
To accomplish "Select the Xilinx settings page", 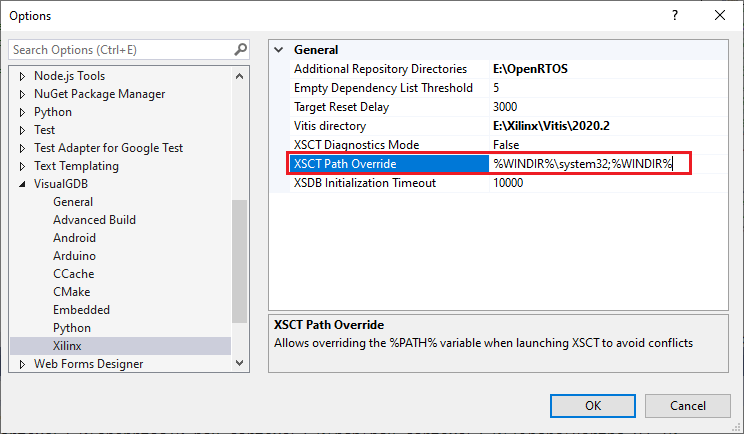I will click(67, 346).
